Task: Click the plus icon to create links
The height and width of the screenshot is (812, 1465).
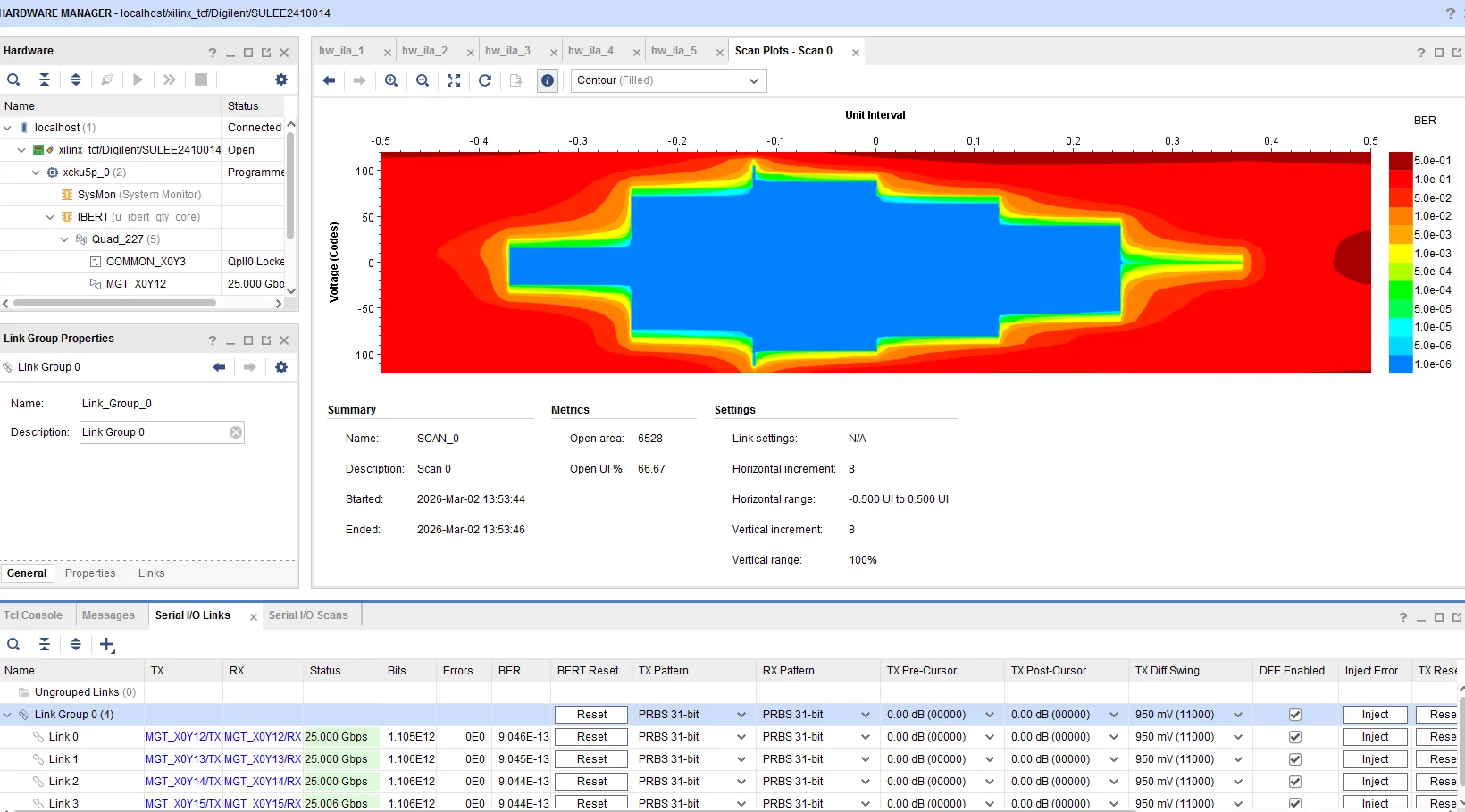Action: tap(106, 644)
